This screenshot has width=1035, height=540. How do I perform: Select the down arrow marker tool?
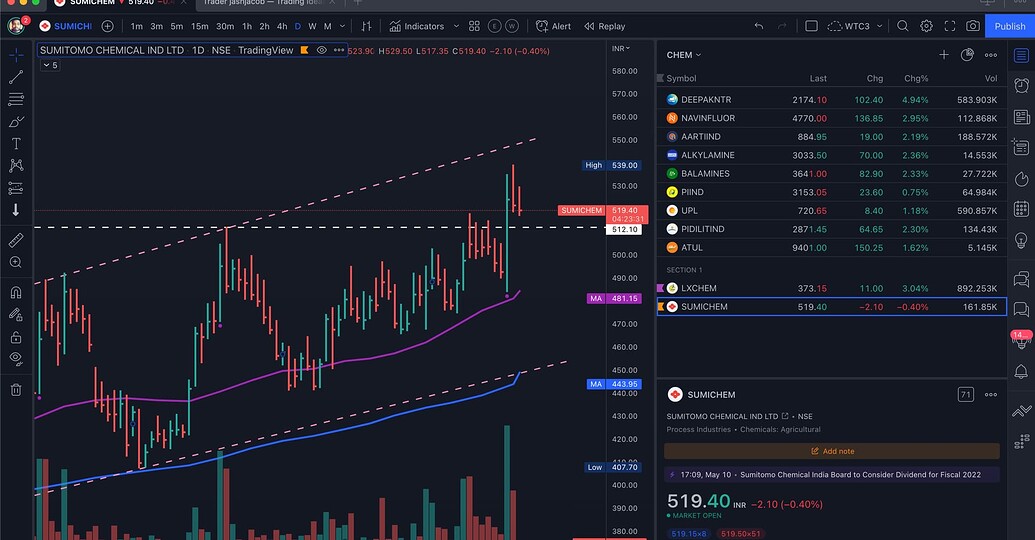point(16,210)
